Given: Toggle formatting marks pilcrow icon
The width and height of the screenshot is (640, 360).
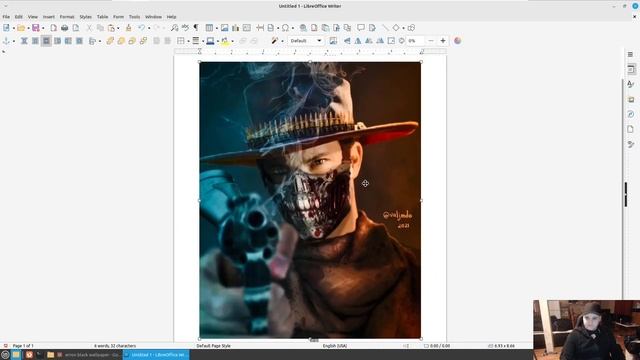Looking at the screenshot, I should [x=196, y=28].
